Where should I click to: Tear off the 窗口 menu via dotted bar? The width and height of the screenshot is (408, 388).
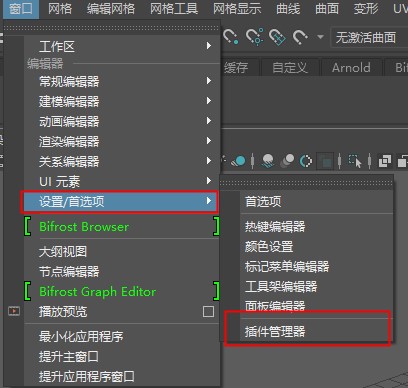click(x=112, y=28)
